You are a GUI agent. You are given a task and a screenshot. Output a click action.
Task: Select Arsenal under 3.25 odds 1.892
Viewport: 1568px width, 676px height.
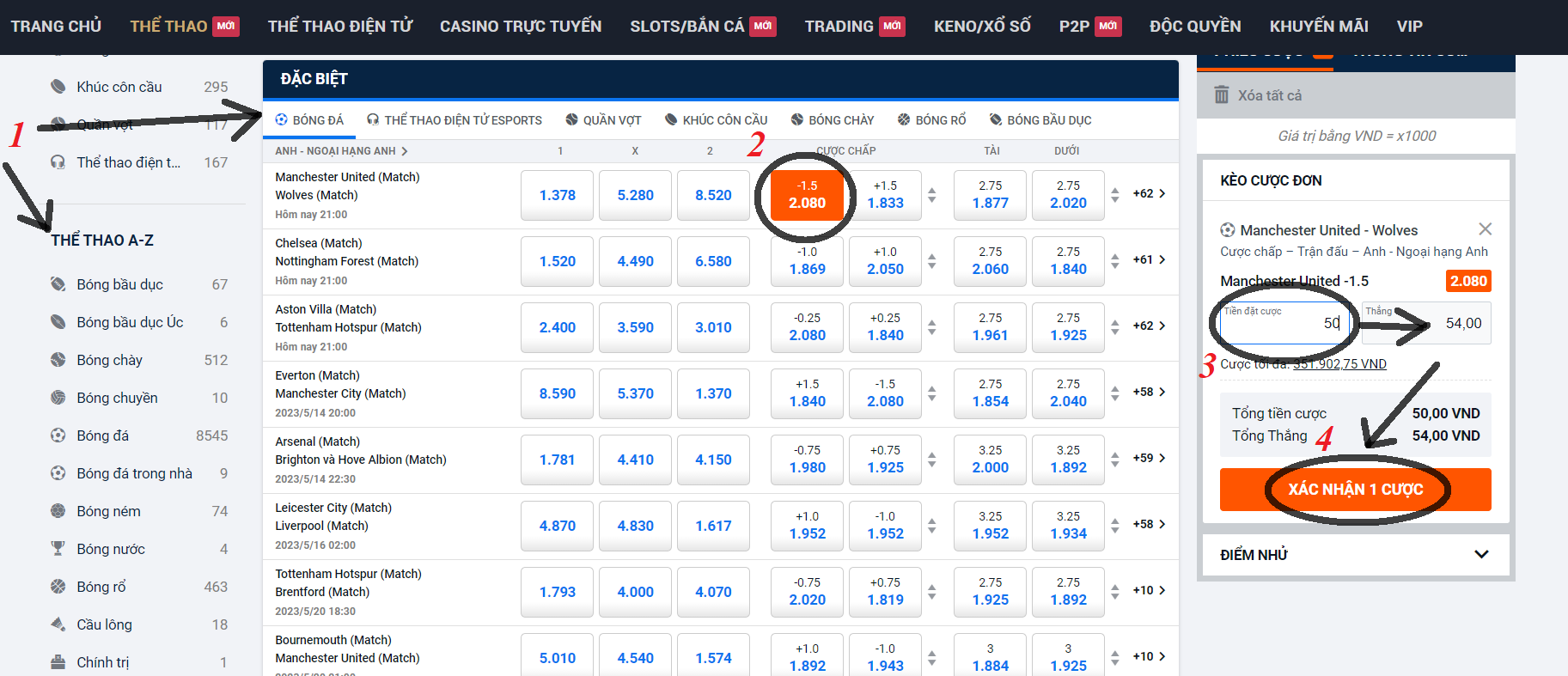pyautogui.click(x=1069, y=460)
